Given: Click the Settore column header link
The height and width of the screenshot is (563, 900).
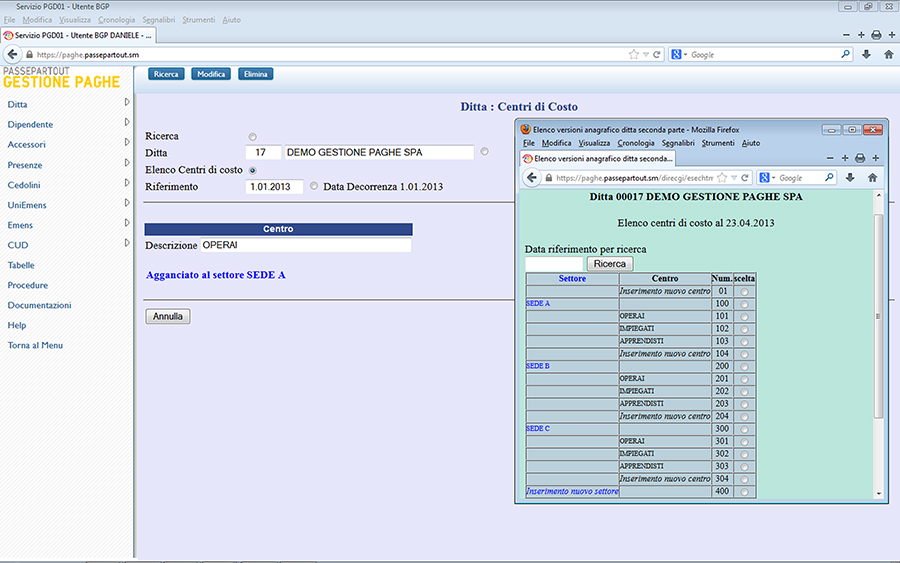Looking at the screenshot, I should tap(572, 278).
